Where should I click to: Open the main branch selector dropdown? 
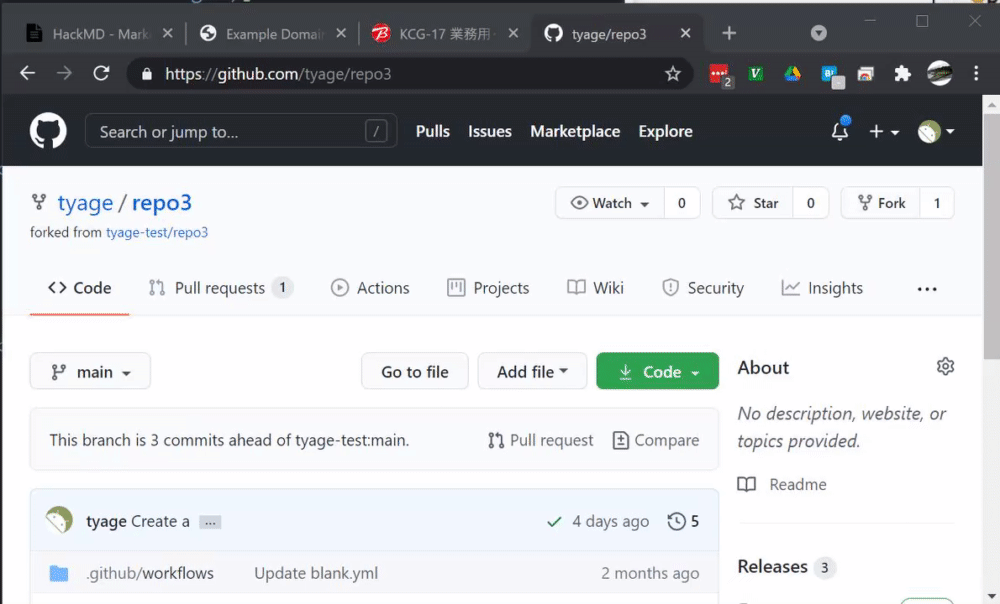(x=91, y=371)
